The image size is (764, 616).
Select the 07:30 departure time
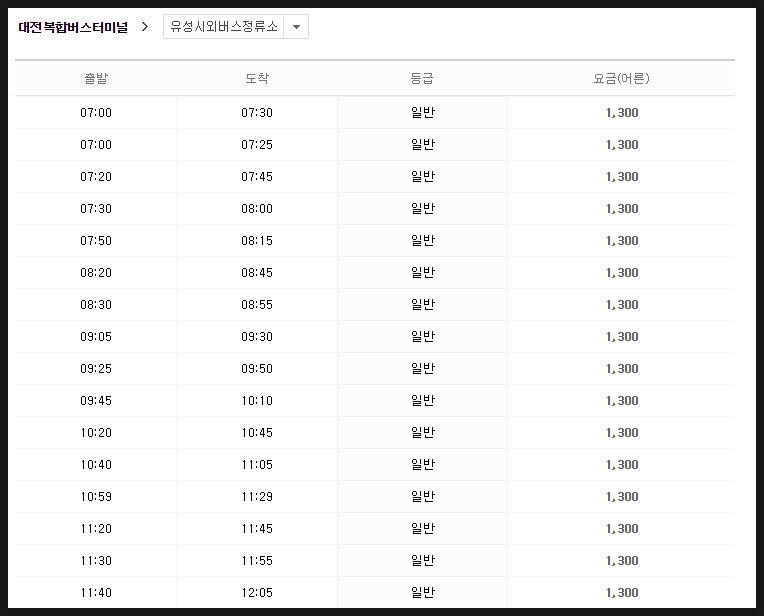click(x=96, y=209)
